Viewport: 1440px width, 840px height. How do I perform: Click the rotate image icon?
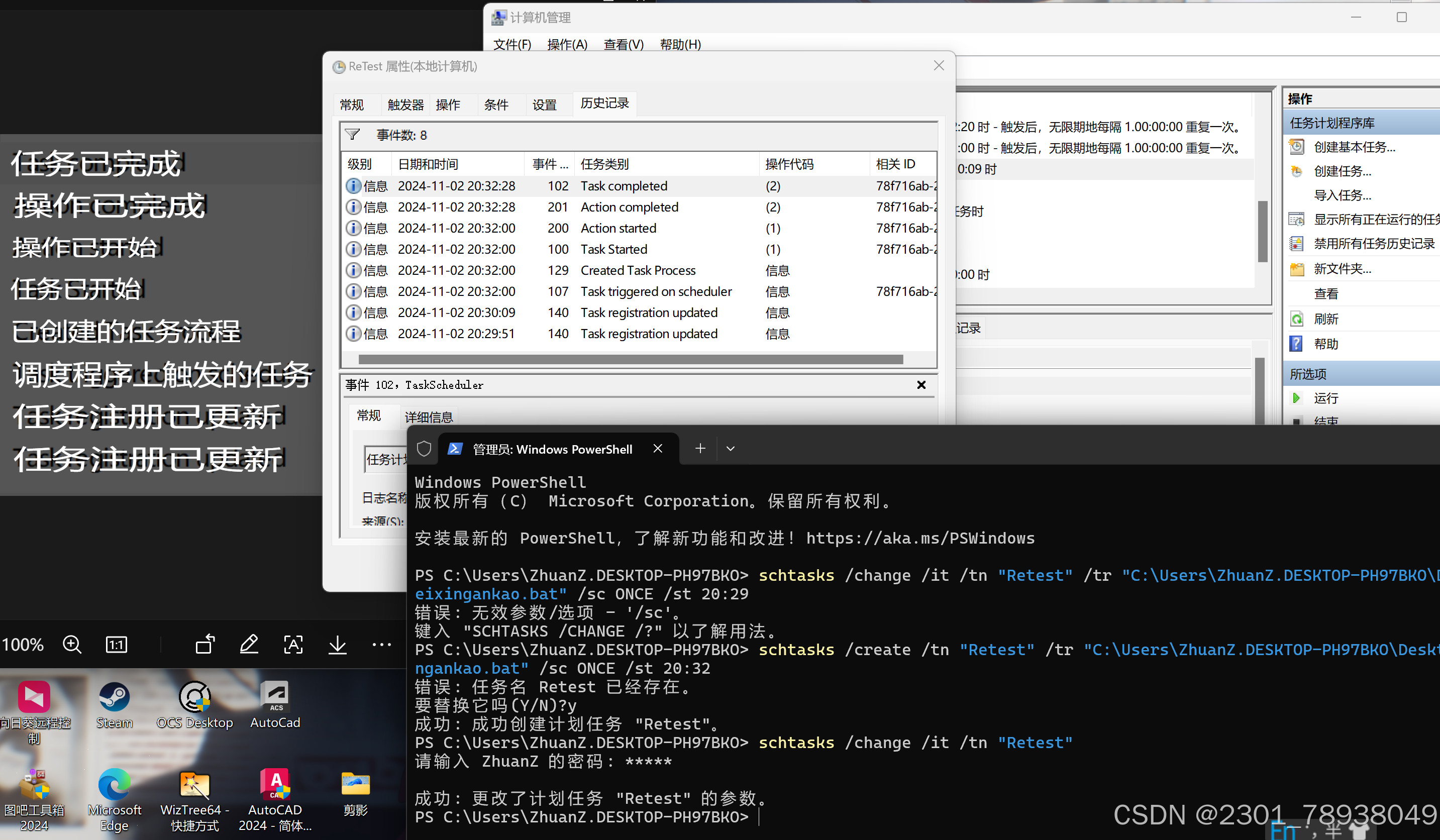pos(205,645)
